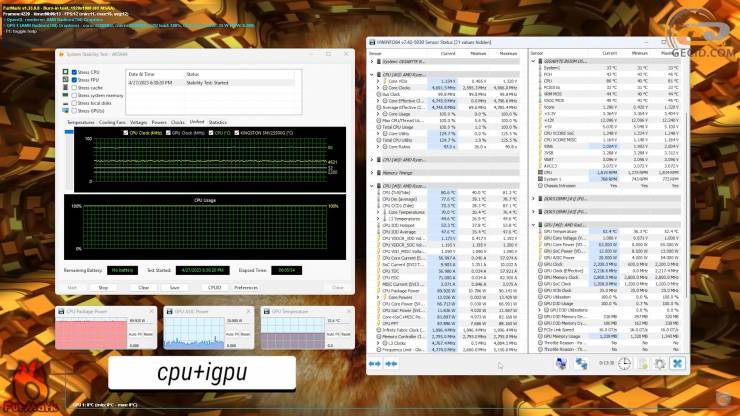Click HWiNFO right double-arrow expand icon
The width and height of the screenshot is (740, 416).
[x=391, y=364]
